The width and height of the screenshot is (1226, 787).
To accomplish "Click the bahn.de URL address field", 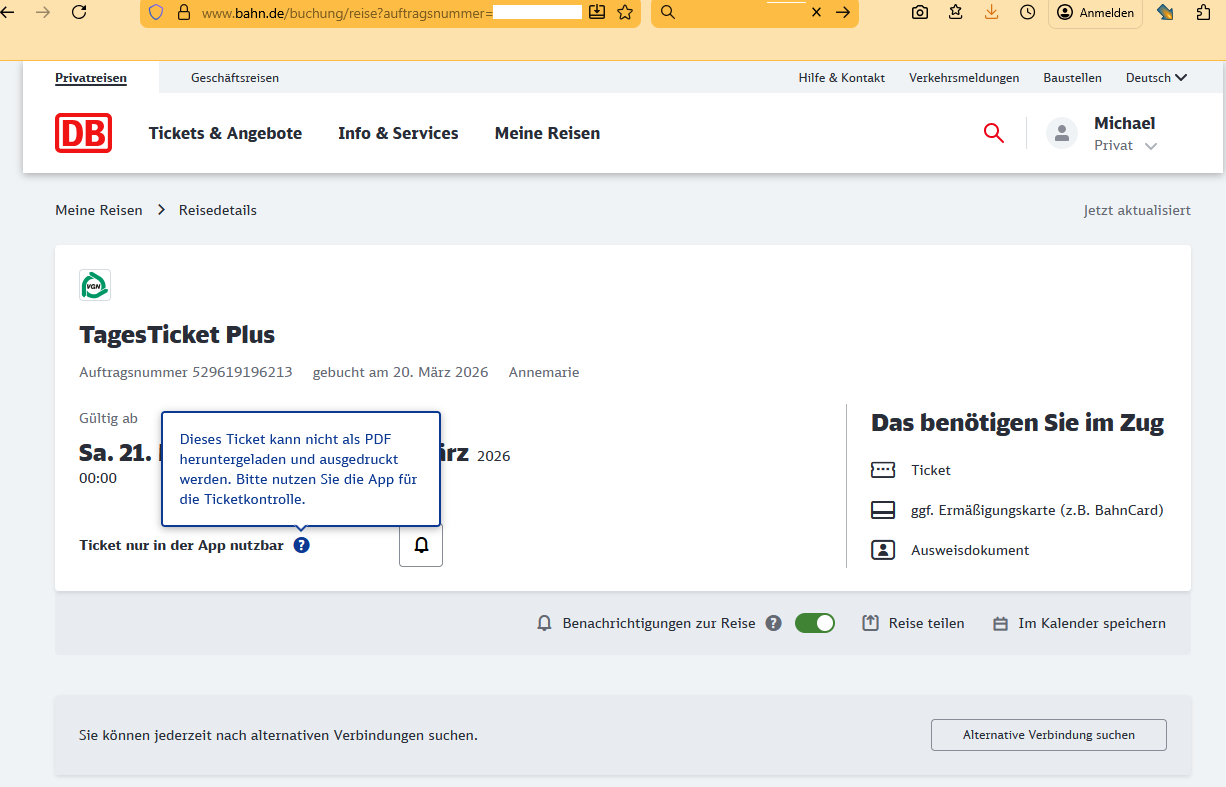I will (x=392, y=12).
